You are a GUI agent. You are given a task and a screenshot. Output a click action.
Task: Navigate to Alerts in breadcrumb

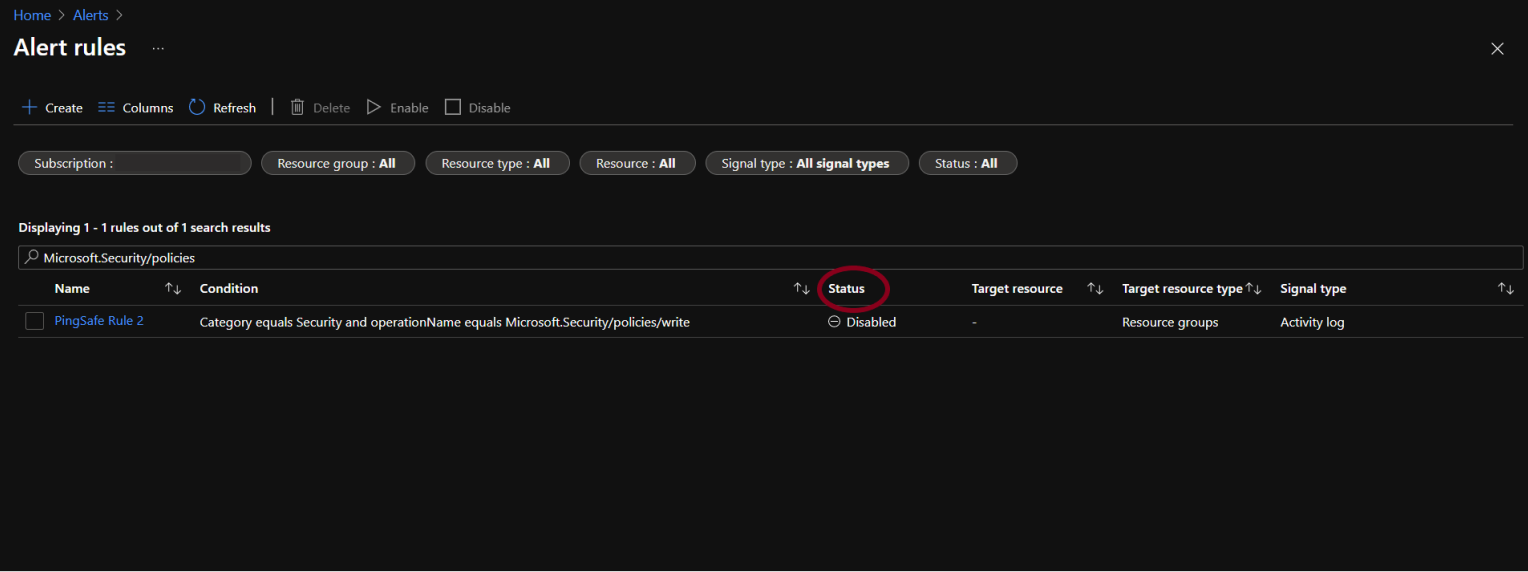click(x=91, y=15)
